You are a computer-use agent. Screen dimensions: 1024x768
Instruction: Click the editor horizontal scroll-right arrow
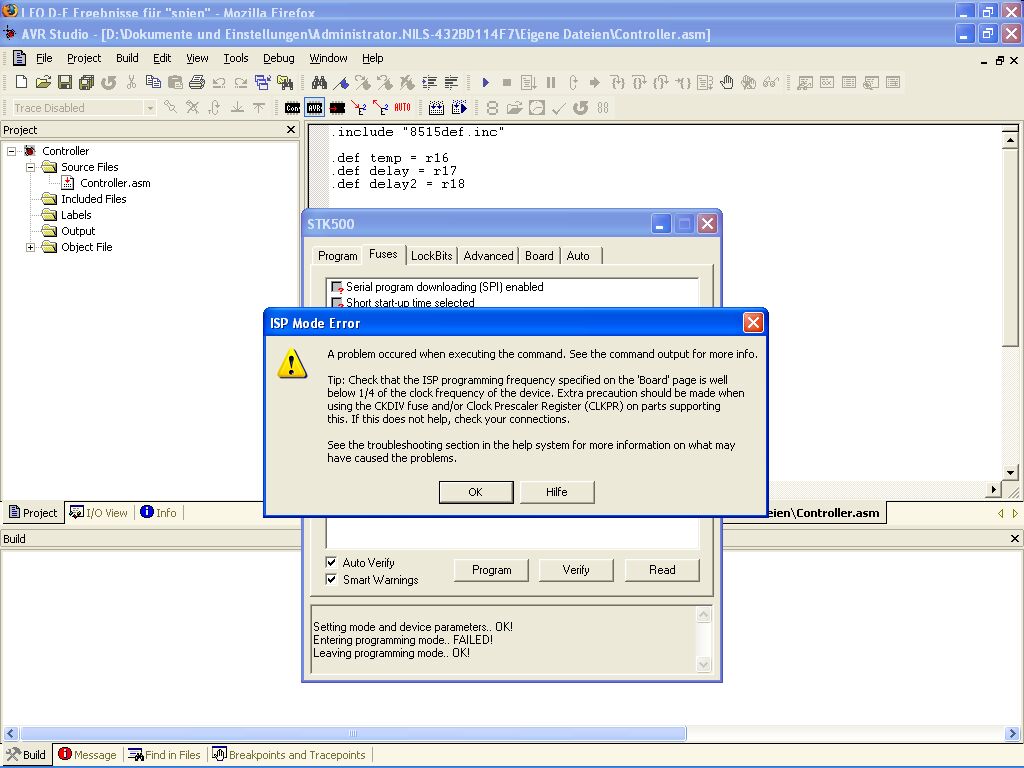993,489
